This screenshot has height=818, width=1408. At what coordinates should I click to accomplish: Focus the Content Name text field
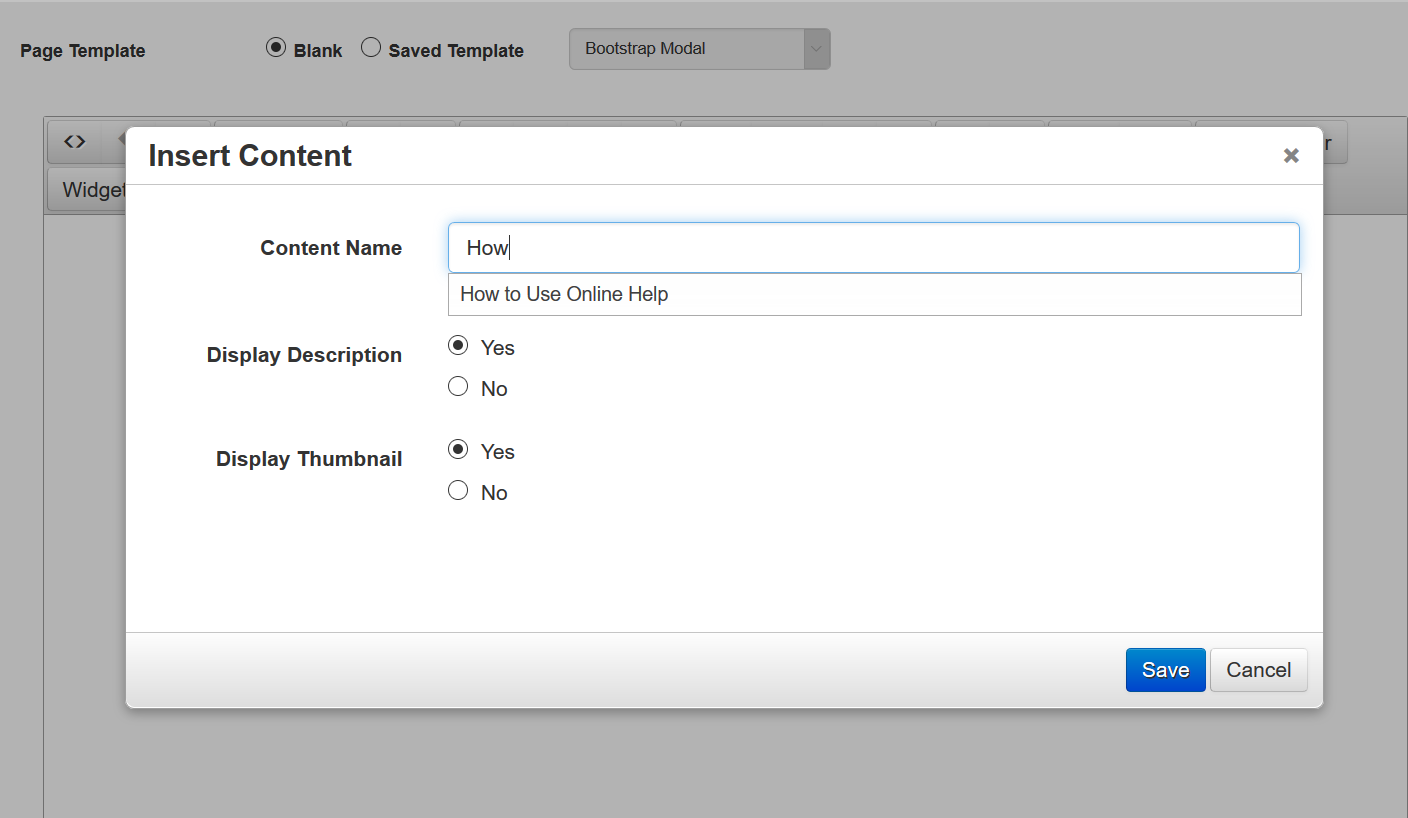pos(873,248)
